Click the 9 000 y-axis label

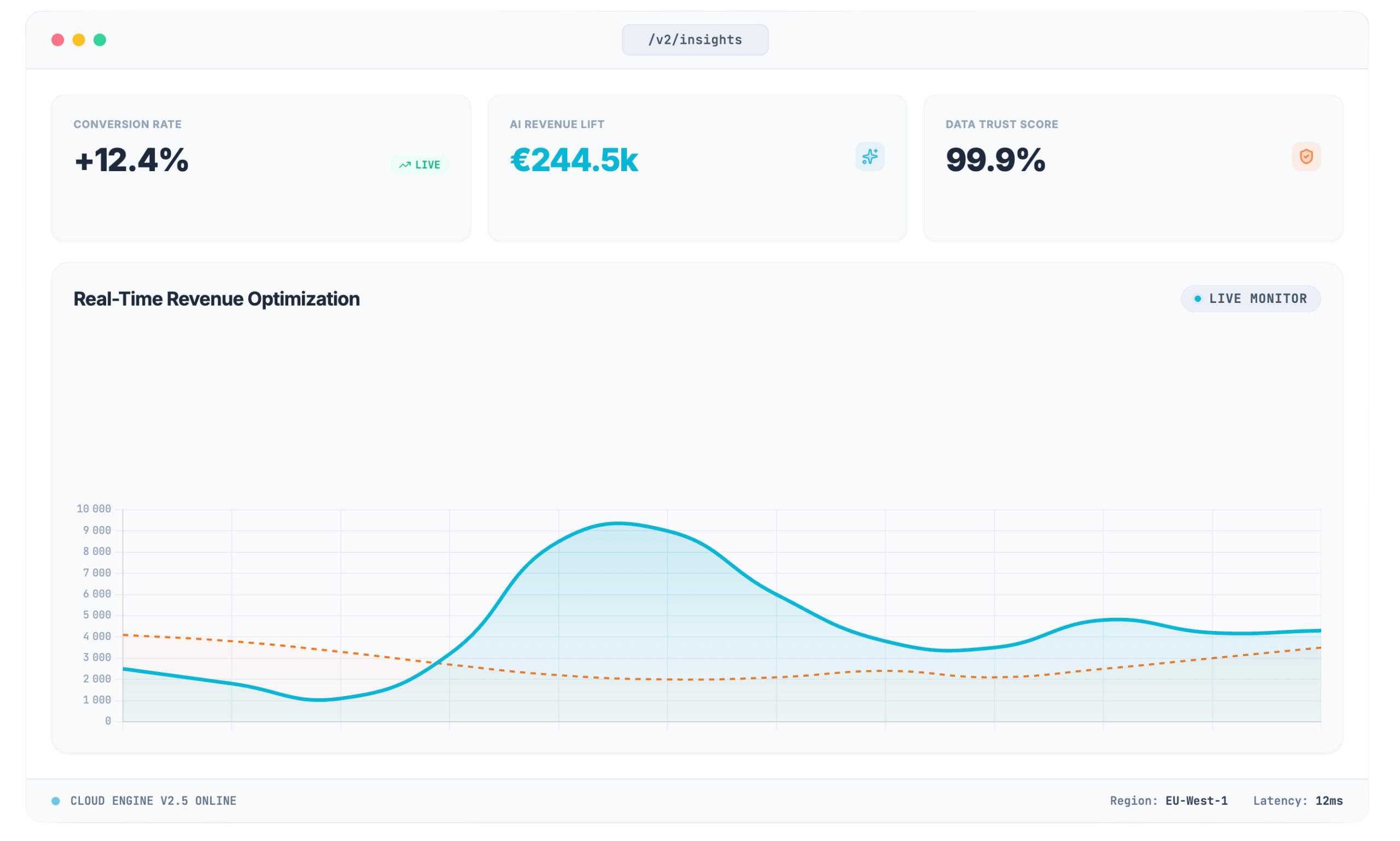click(97, 530)
